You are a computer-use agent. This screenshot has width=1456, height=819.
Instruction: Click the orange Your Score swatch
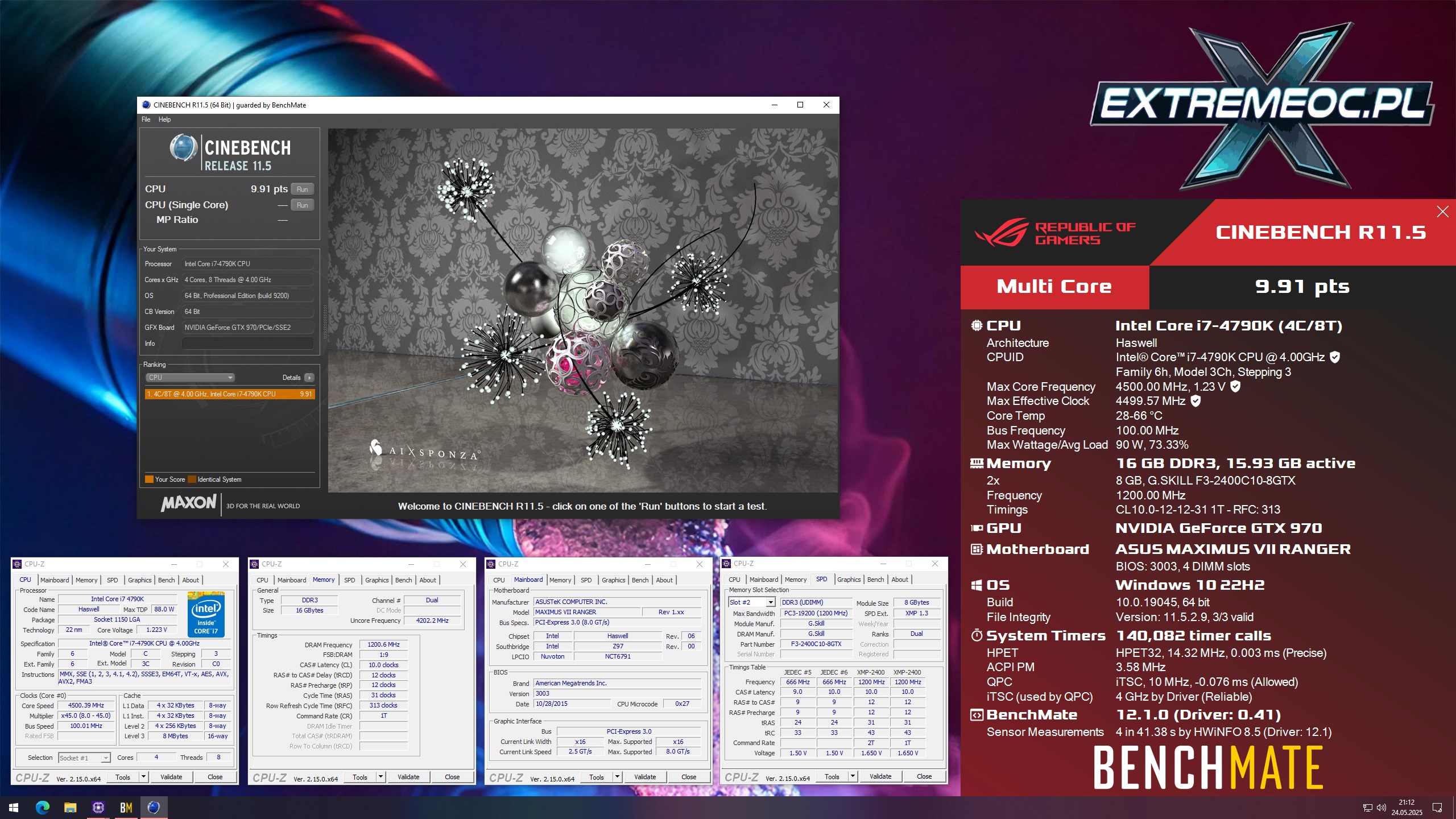coord(150,479)
